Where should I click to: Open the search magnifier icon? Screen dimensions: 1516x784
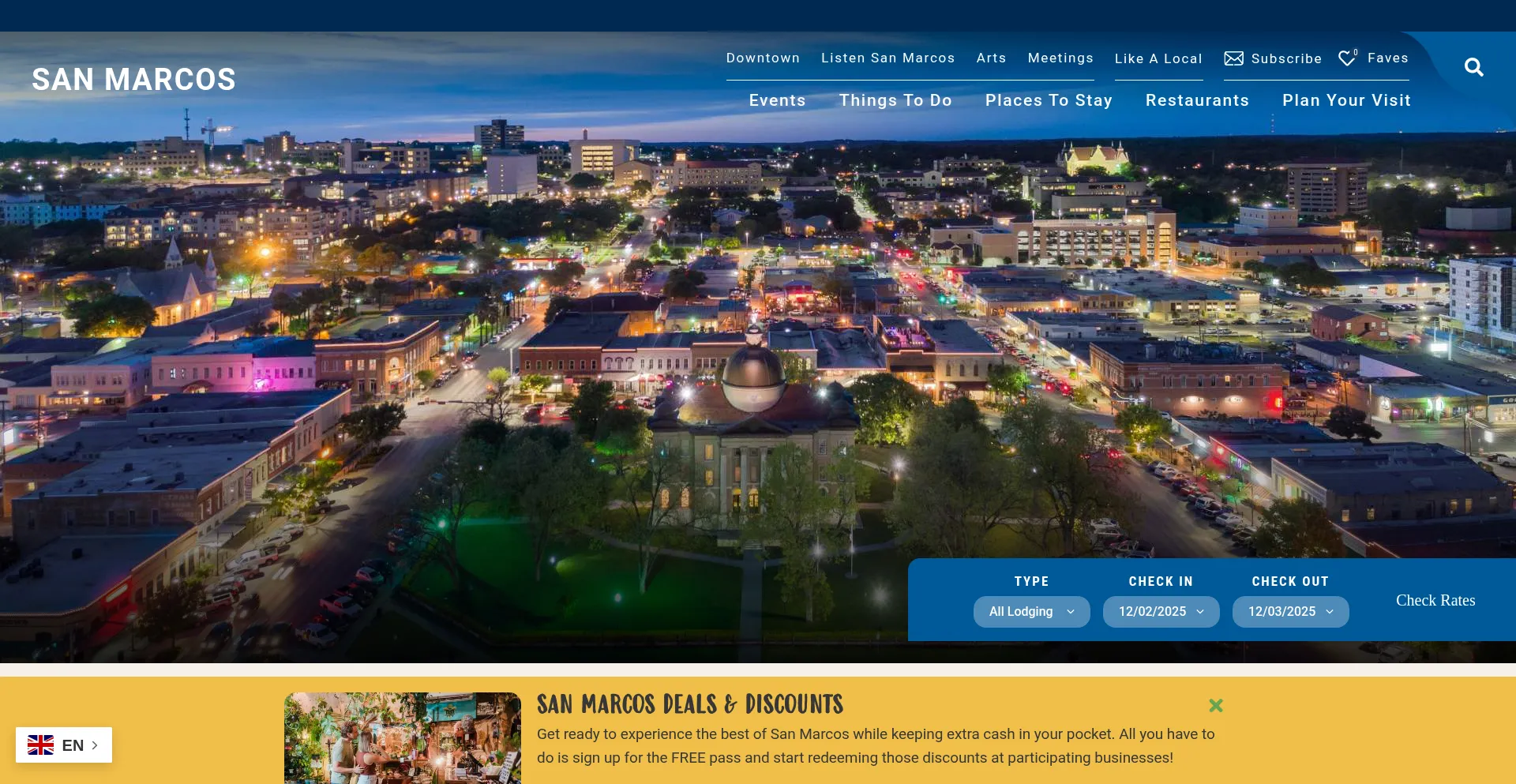point(1473,67)
